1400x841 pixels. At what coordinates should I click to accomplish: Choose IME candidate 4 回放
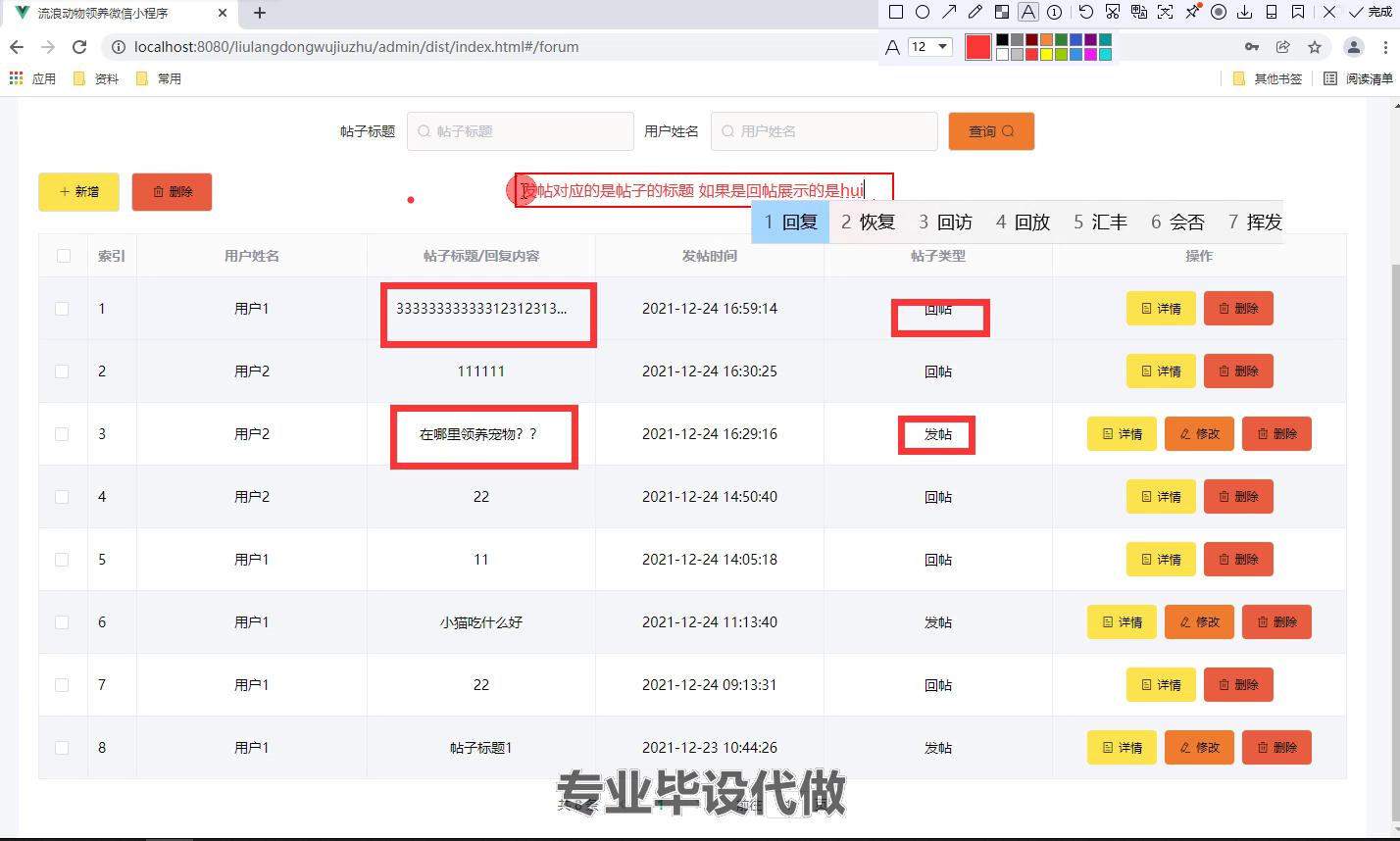tap(1023, 223)
